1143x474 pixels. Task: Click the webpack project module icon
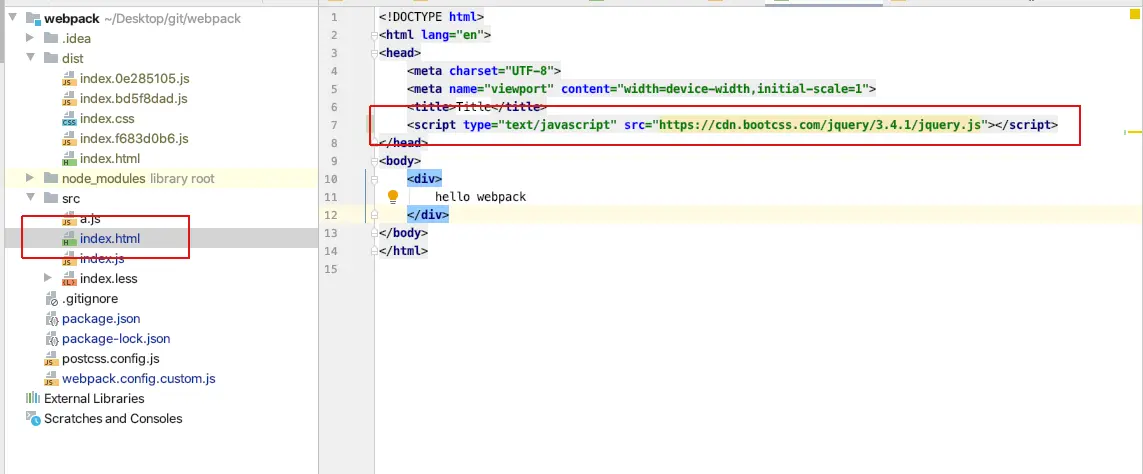pos(32,18)
